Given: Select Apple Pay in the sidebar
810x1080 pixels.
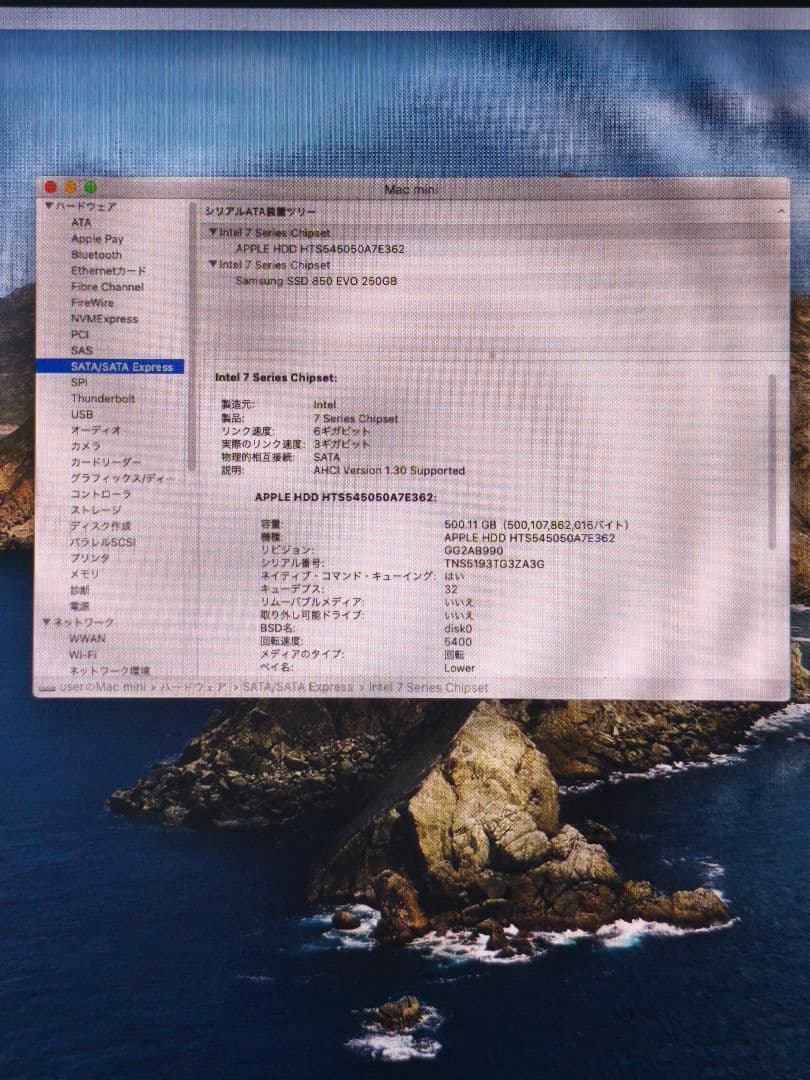Looking at the screenshot, I should coord(97,239).
